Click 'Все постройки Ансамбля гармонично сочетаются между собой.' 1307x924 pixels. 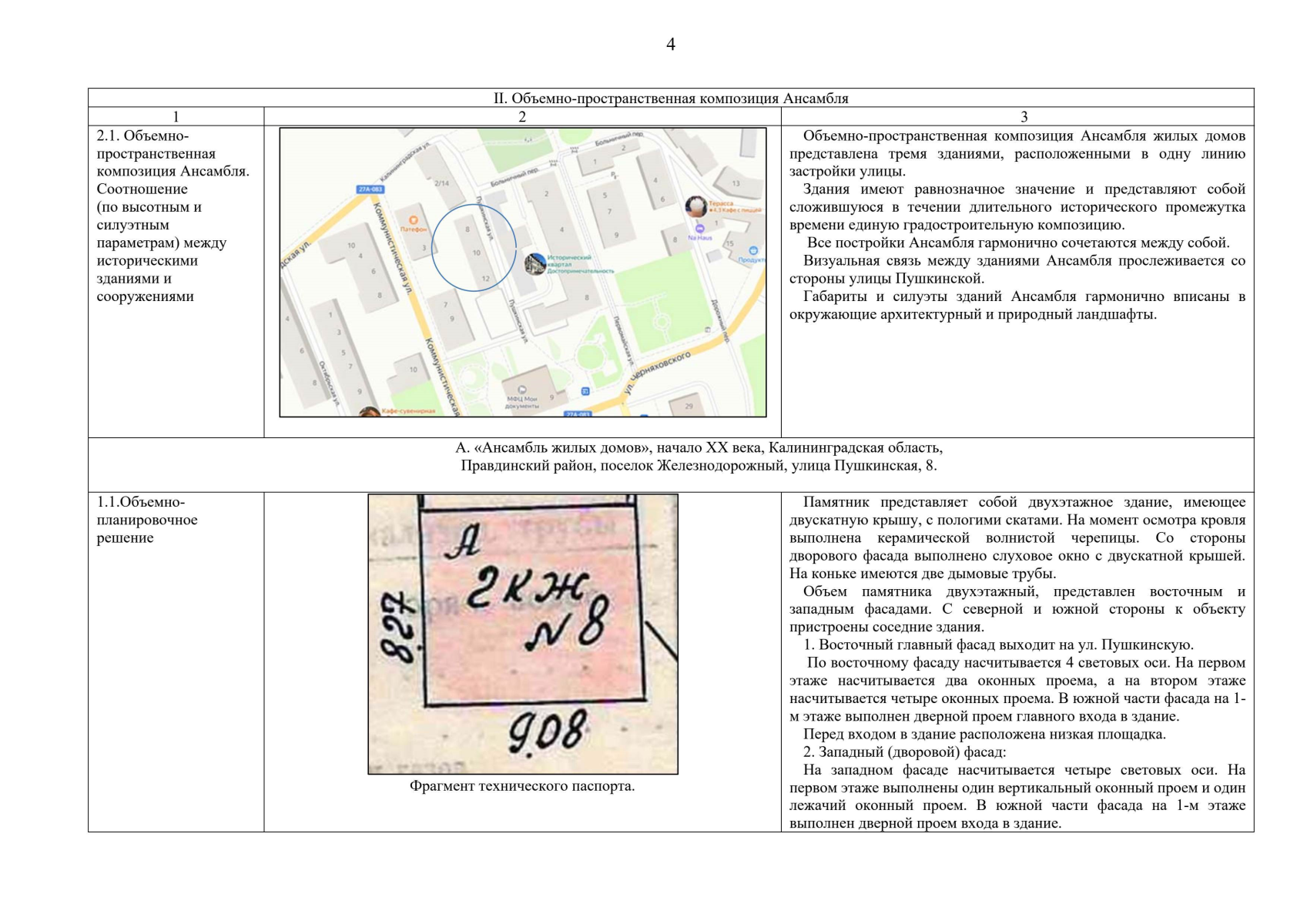[x=1018, y=243]
